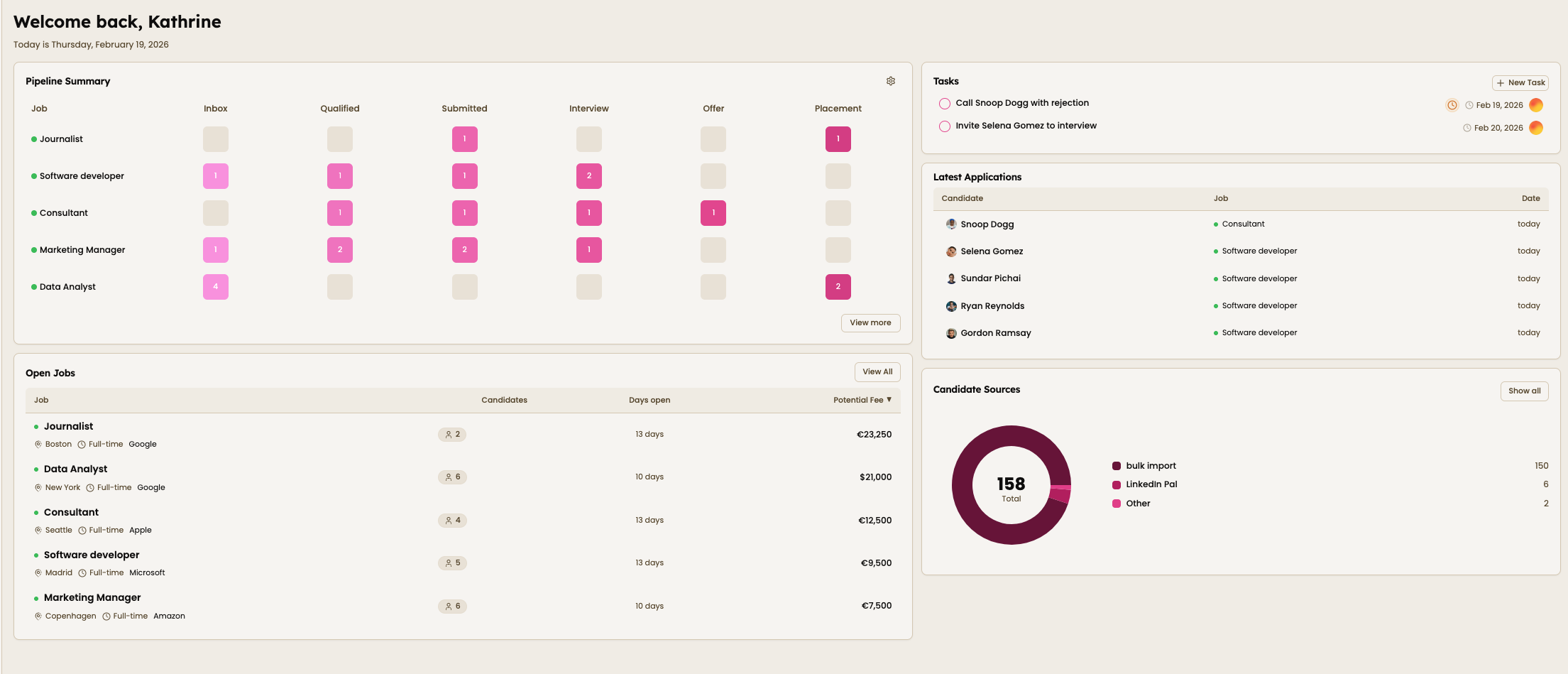This screenshot has height=674, width=1568.
Task: Open candidates badge for Consultant open job
Action: 452,521
